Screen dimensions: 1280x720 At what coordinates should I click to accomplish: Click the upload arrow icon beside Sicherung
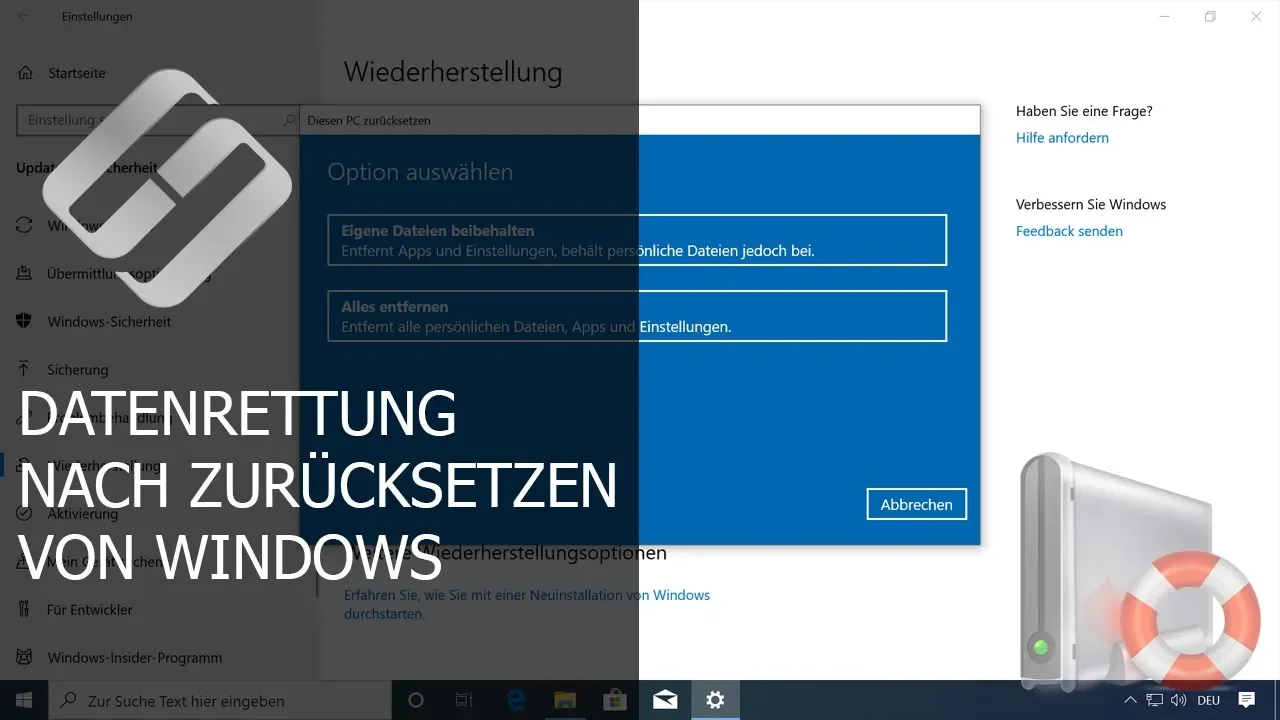(x=25, y=369)
